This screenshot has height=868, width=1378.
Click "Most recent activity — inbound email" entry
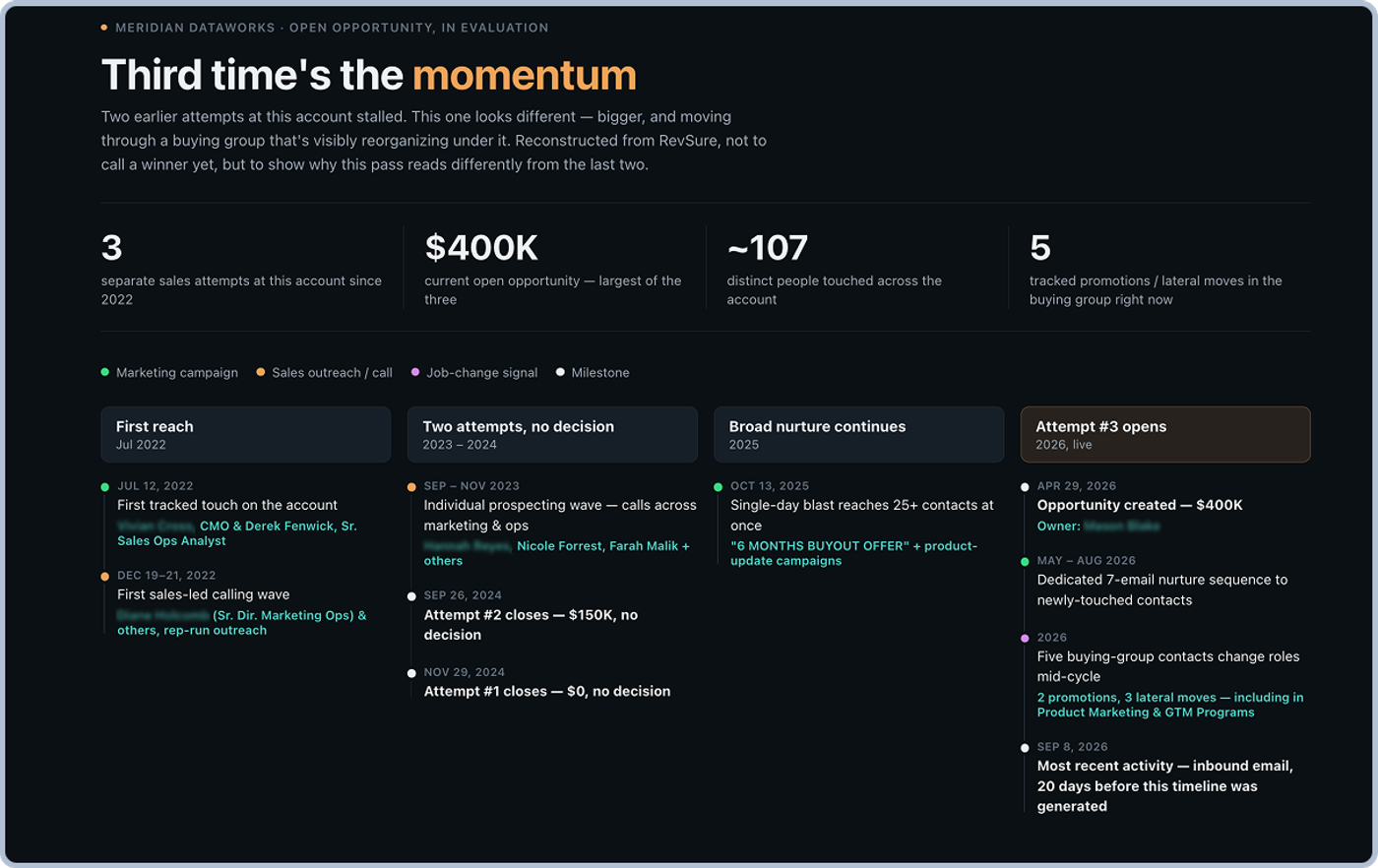1165,785
